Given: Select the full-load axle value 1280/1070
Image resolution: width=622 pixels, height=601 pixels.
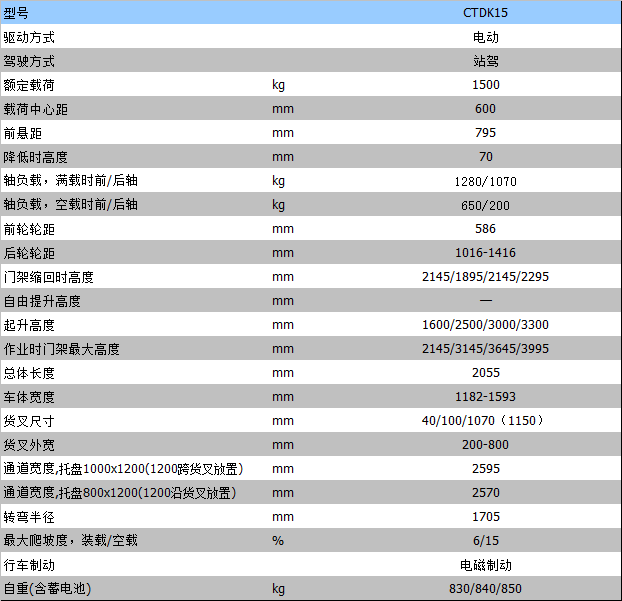Looking at the screenshot, I should pos(485,181).
